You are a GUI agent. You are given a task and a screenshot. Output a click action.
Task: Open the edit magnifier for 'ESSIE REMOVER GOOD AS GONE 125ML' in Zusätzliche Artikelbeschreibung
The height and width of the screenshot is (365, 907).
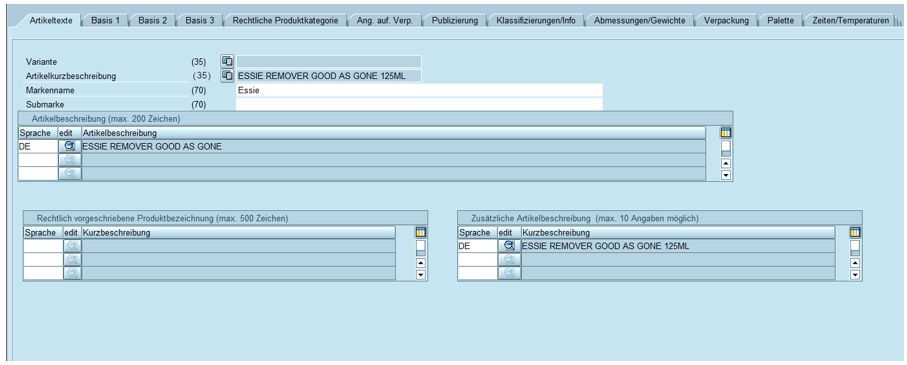pos(510,246)
